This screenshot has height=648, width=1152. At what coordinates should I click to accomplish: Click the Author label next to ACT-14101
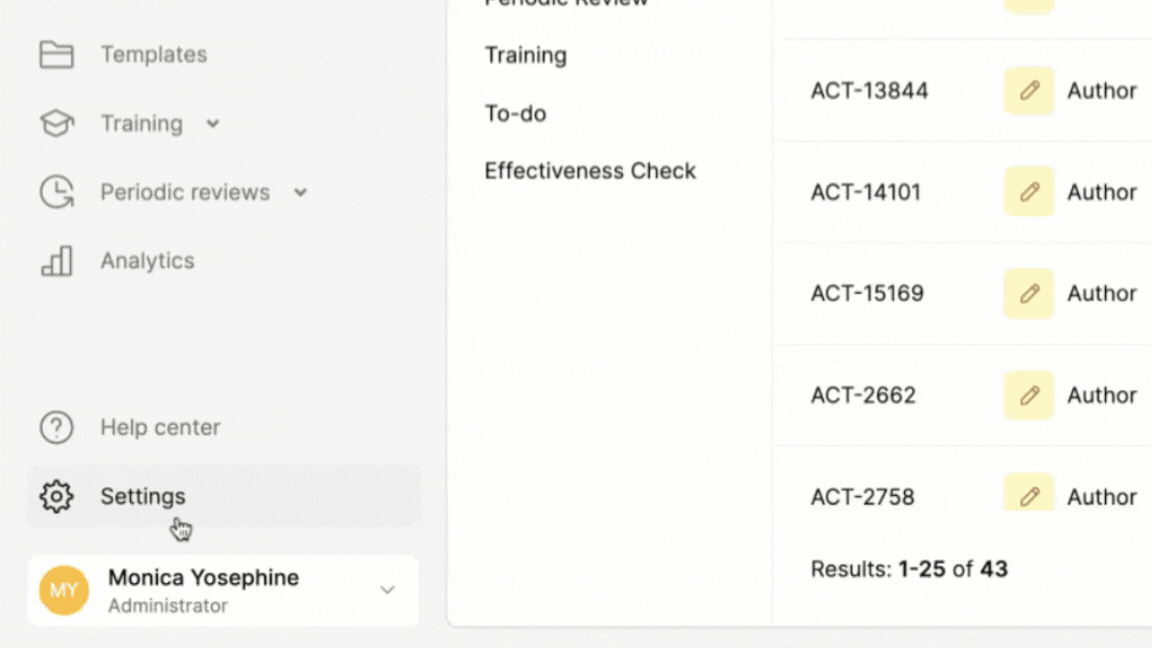tap(1102, 192)
